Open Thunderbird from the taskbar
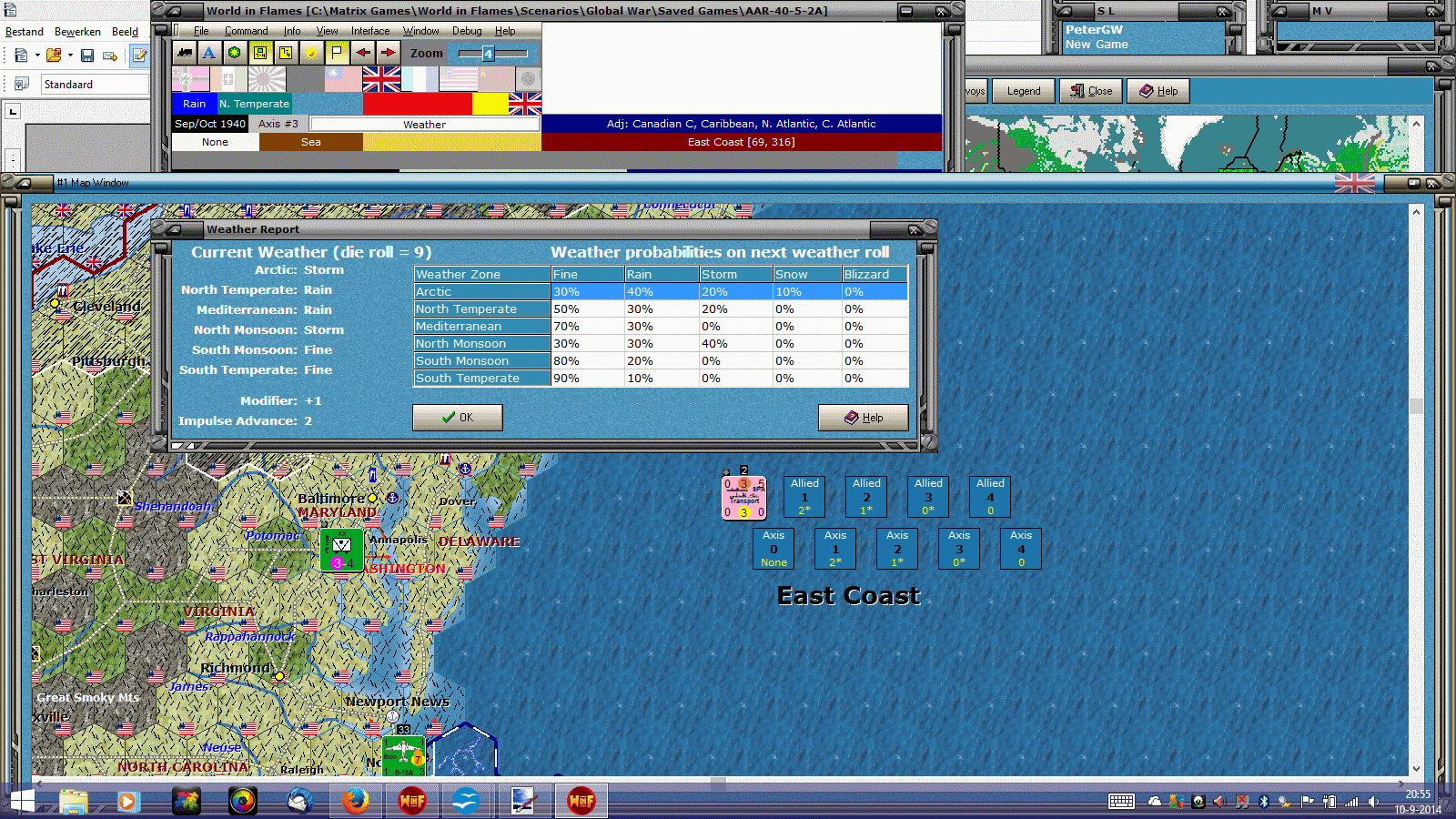This screenshot has width=1456, height=819. pos(299,801)
